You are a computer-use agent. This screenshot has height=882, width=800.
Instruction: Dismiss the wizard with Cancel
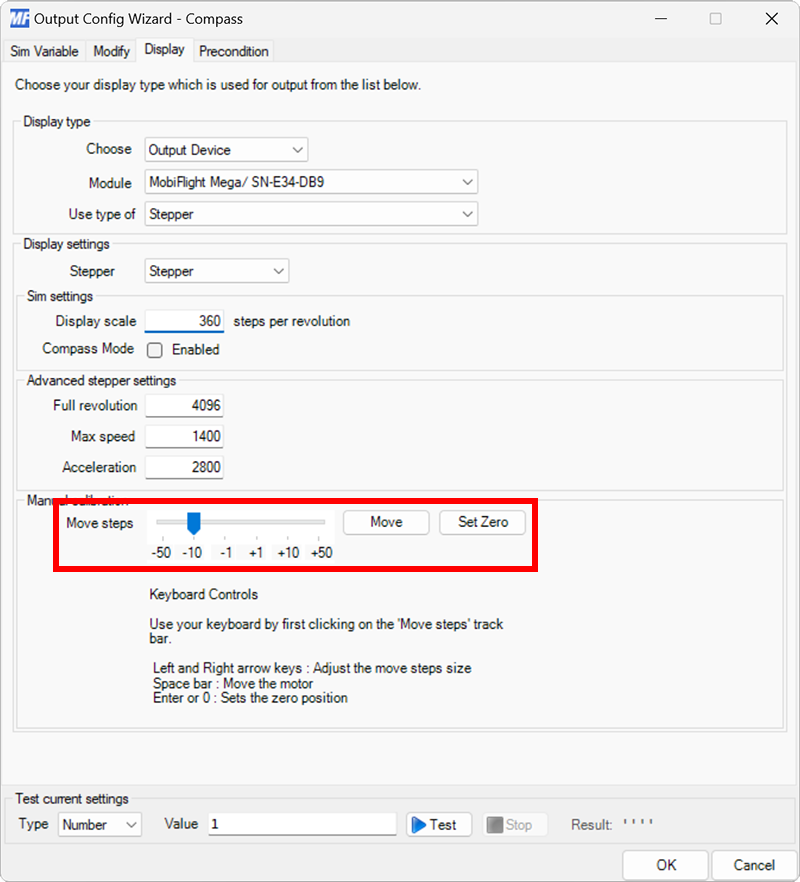pyautogui.click(x=754, y=865)
